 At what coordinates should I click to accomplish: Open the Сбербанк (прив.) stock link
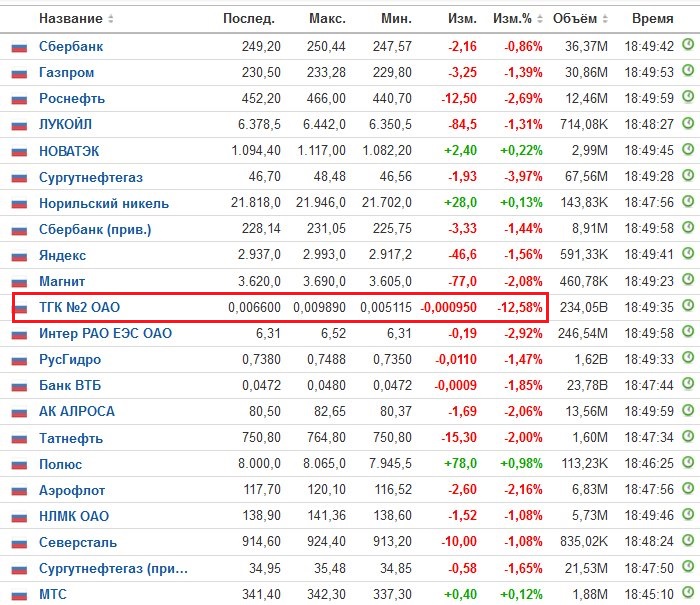coord(95,229)
